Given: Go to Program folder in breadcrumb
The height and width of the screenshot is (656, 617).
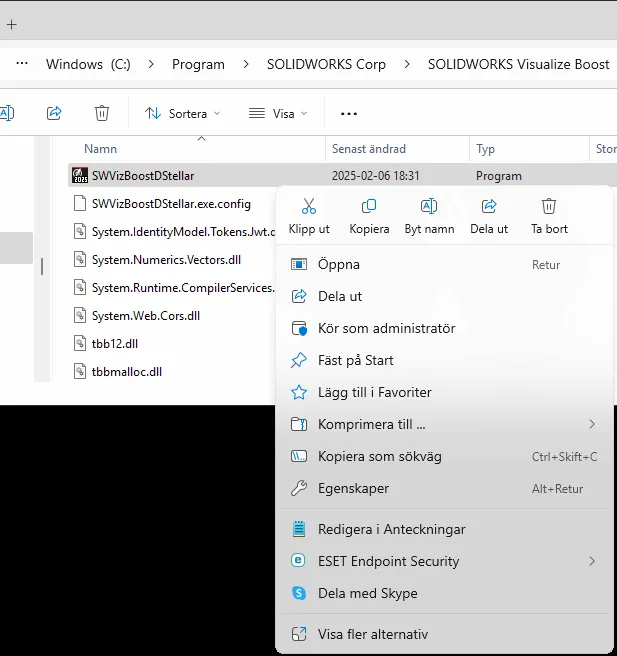Looking at the screenshot, I should point(198,64).
